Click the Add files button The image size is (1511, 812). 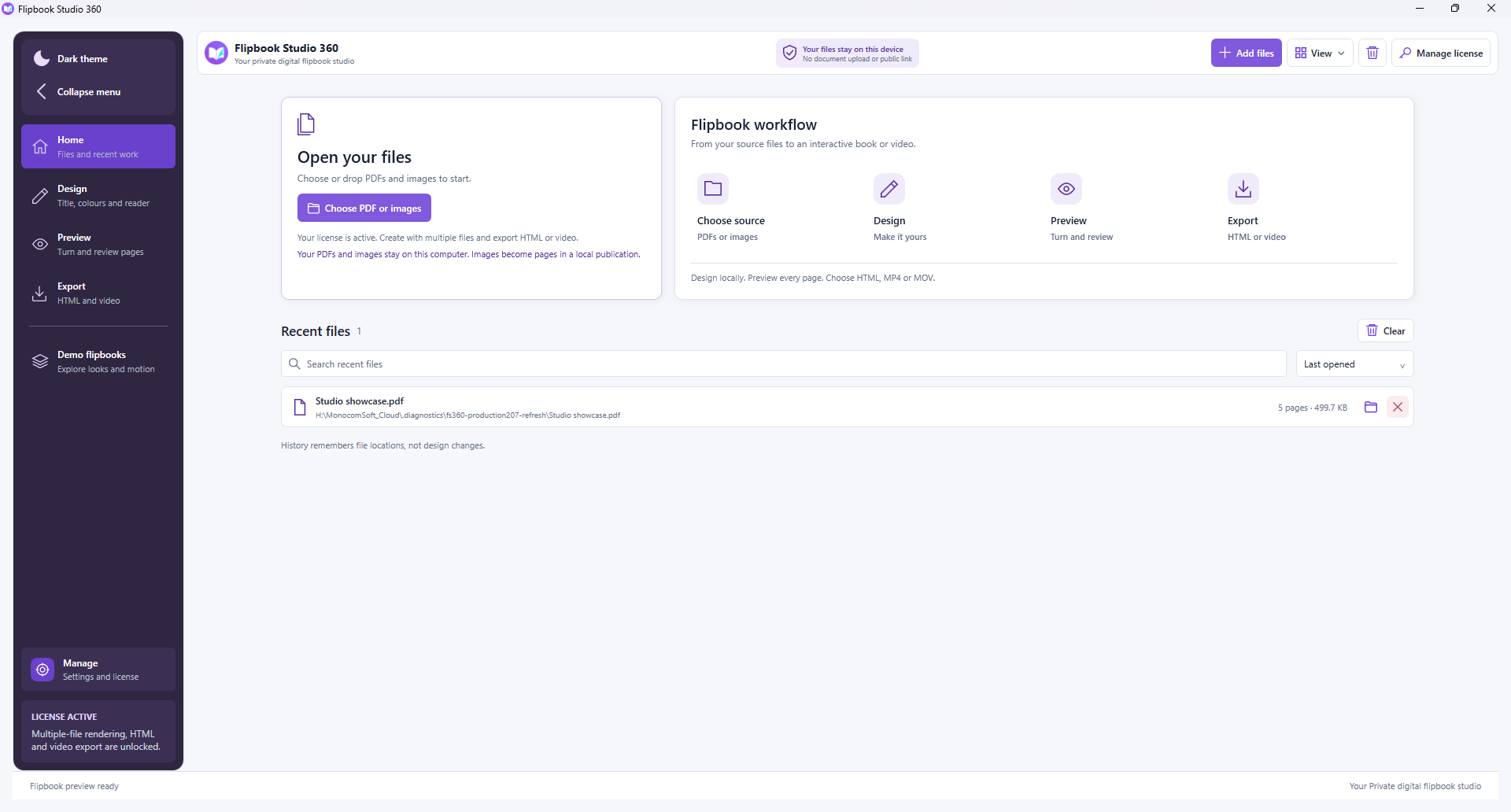pos(1247,53)
